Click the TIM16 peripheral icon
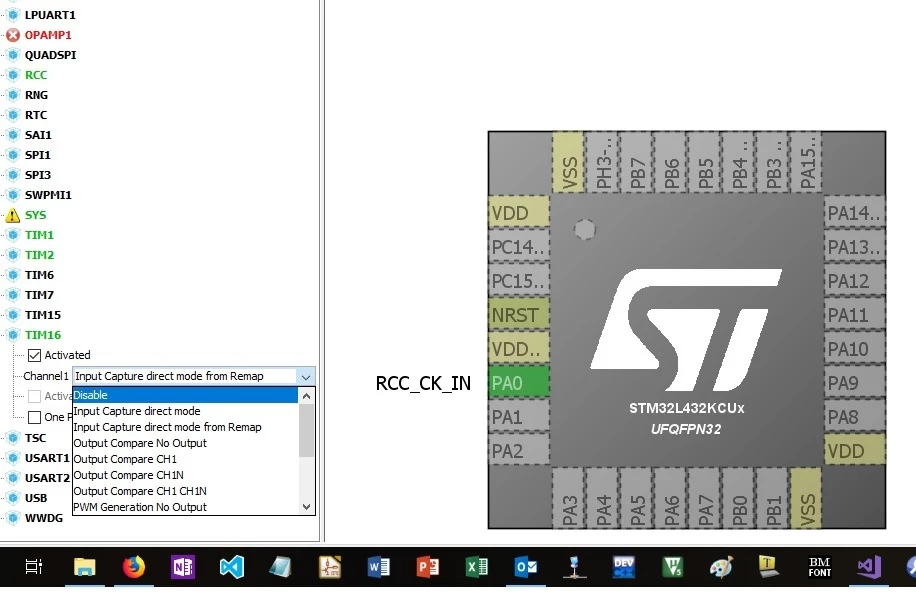Screen dimensions: 916x610 (x=13, y=335)
